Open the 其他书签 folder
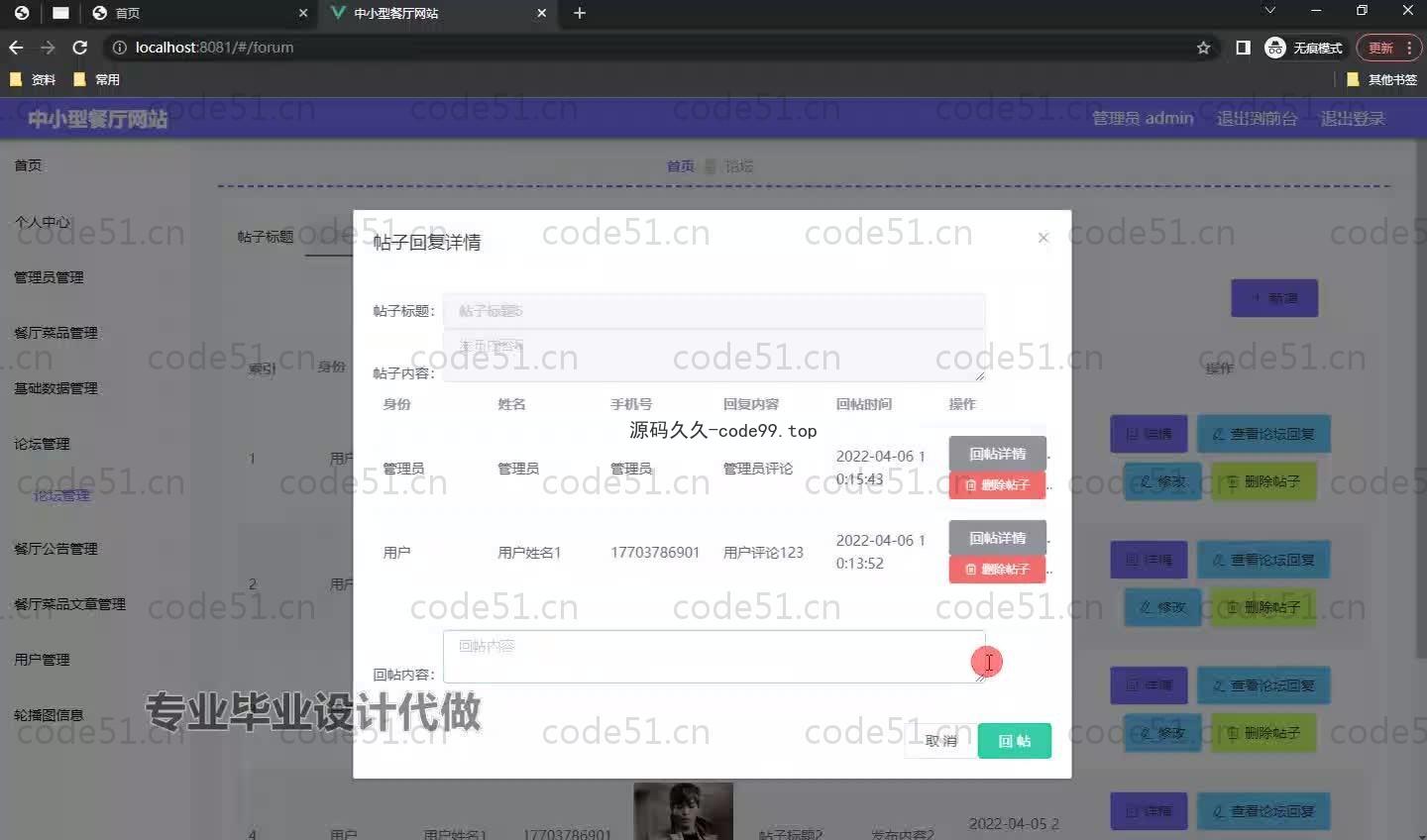The width and height of the screenshot is (1427, 840). point(1381,79)
